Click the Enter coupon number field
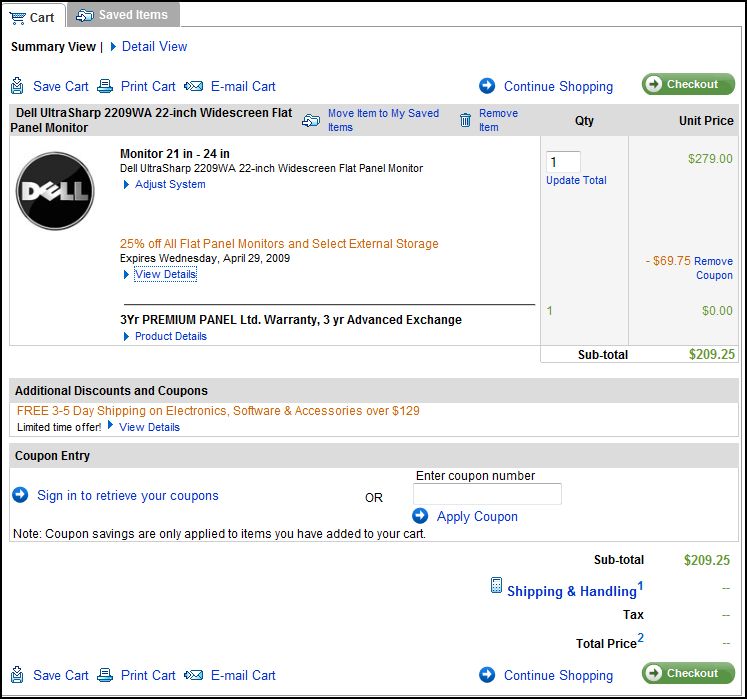 click(x=487, y=494)
